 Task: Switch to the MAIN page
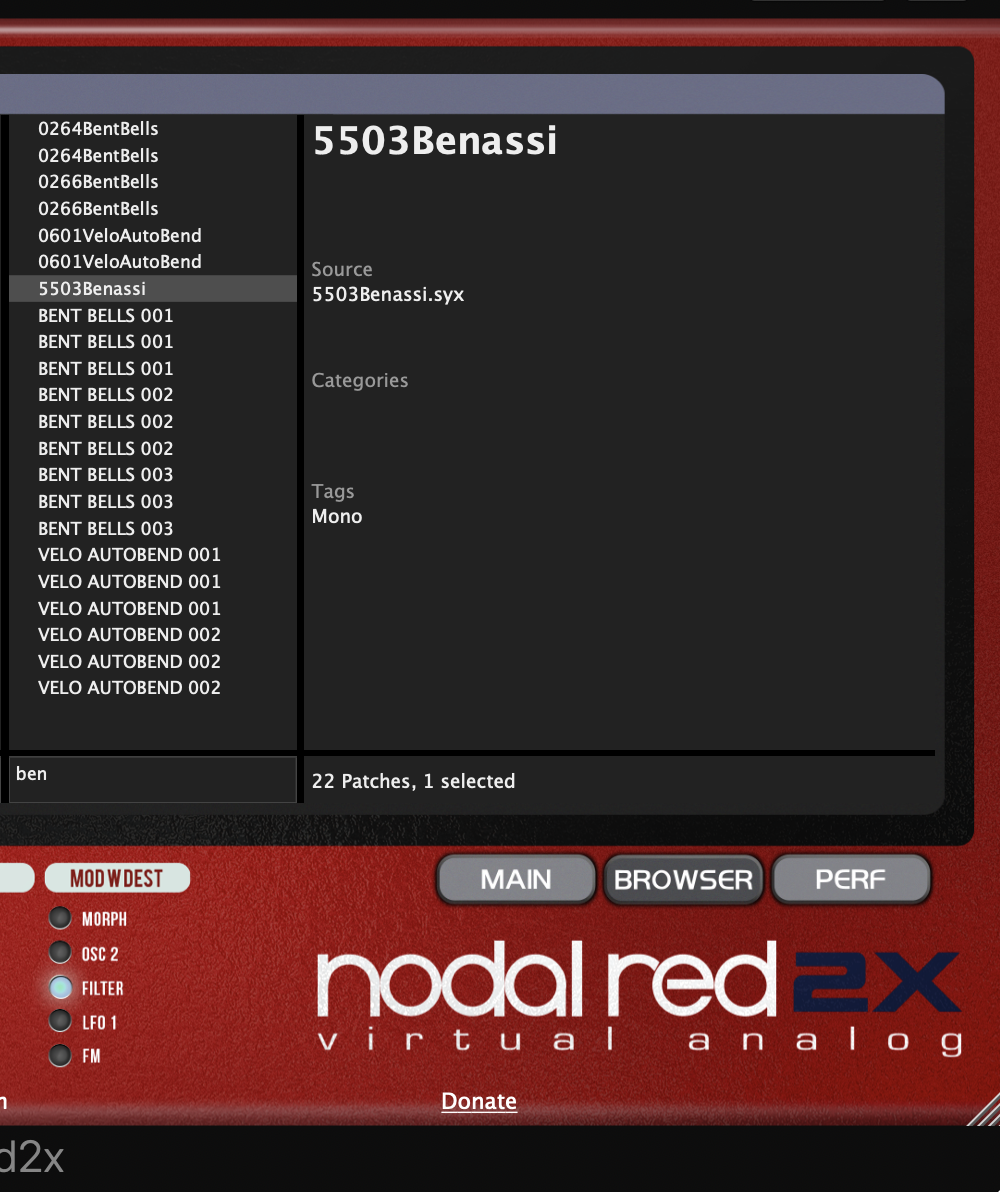point(516,880)
